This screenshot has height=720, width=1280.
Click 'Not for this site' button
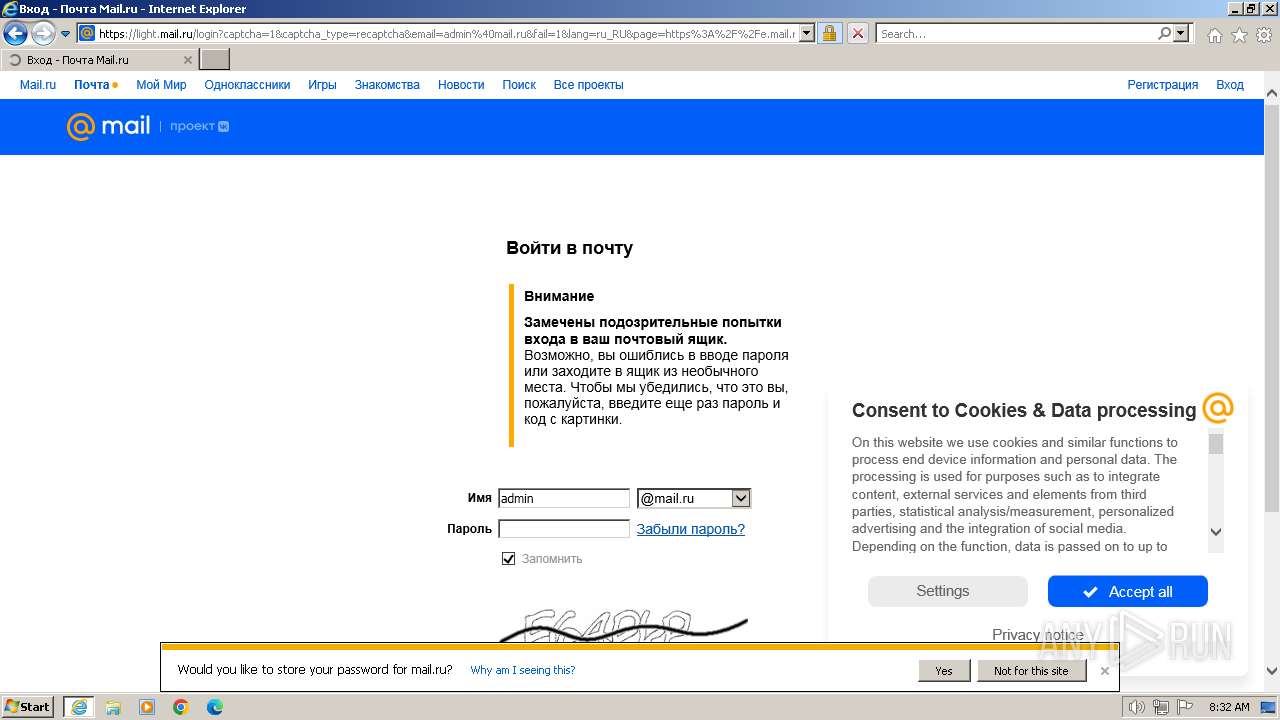[x=1031, y=671]
